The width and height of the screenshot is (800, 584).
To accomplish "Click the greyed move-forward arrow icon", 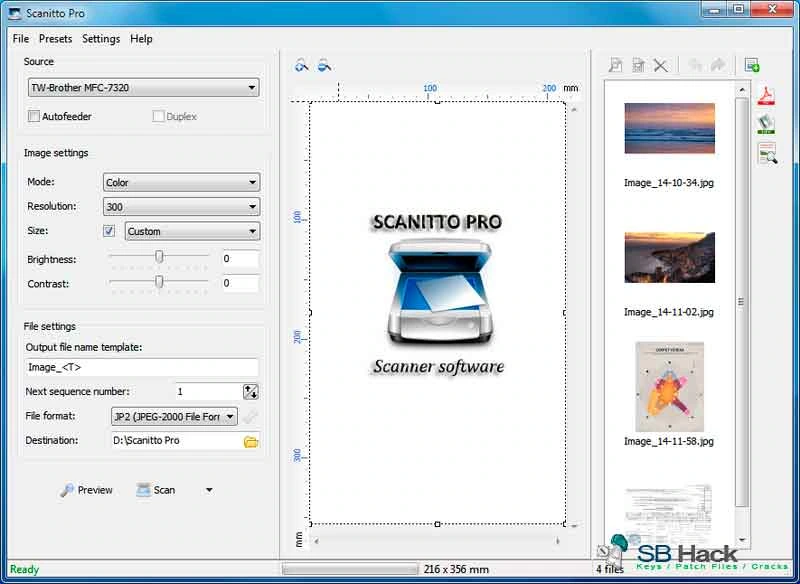I will tap(718, 65).
